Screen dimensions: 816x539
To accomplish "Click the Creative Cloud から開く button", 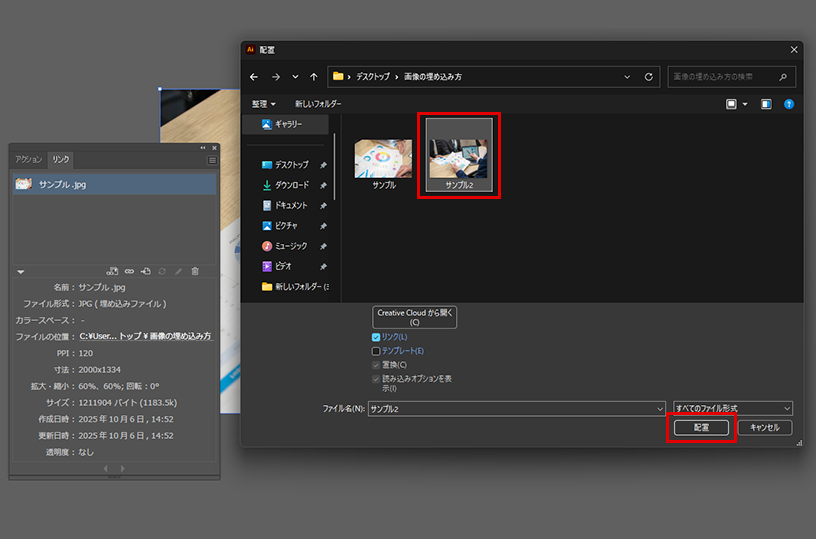I will [414, 317].
